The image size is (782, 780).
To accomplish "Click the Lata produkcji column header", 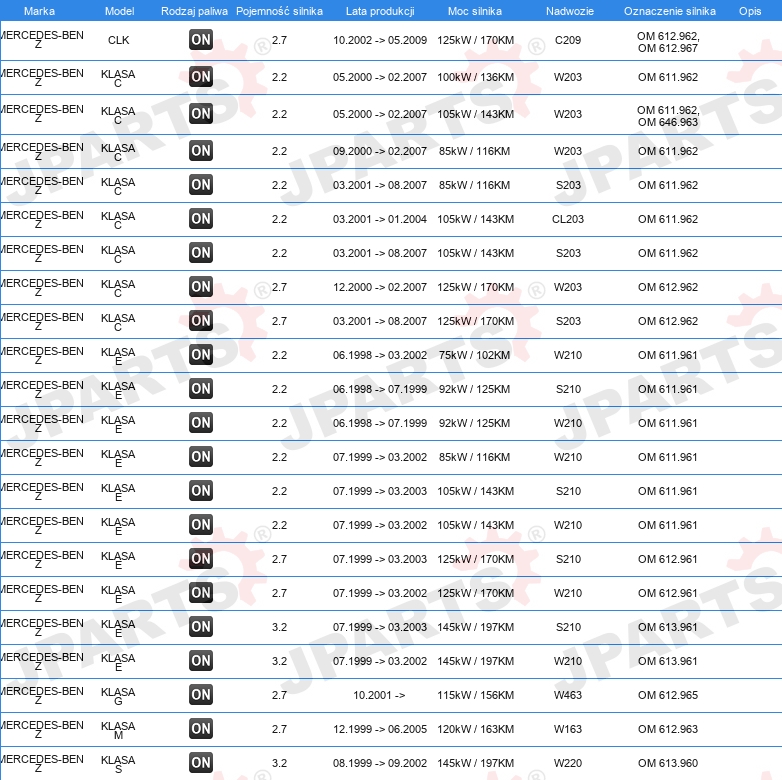I will [380, 11].
